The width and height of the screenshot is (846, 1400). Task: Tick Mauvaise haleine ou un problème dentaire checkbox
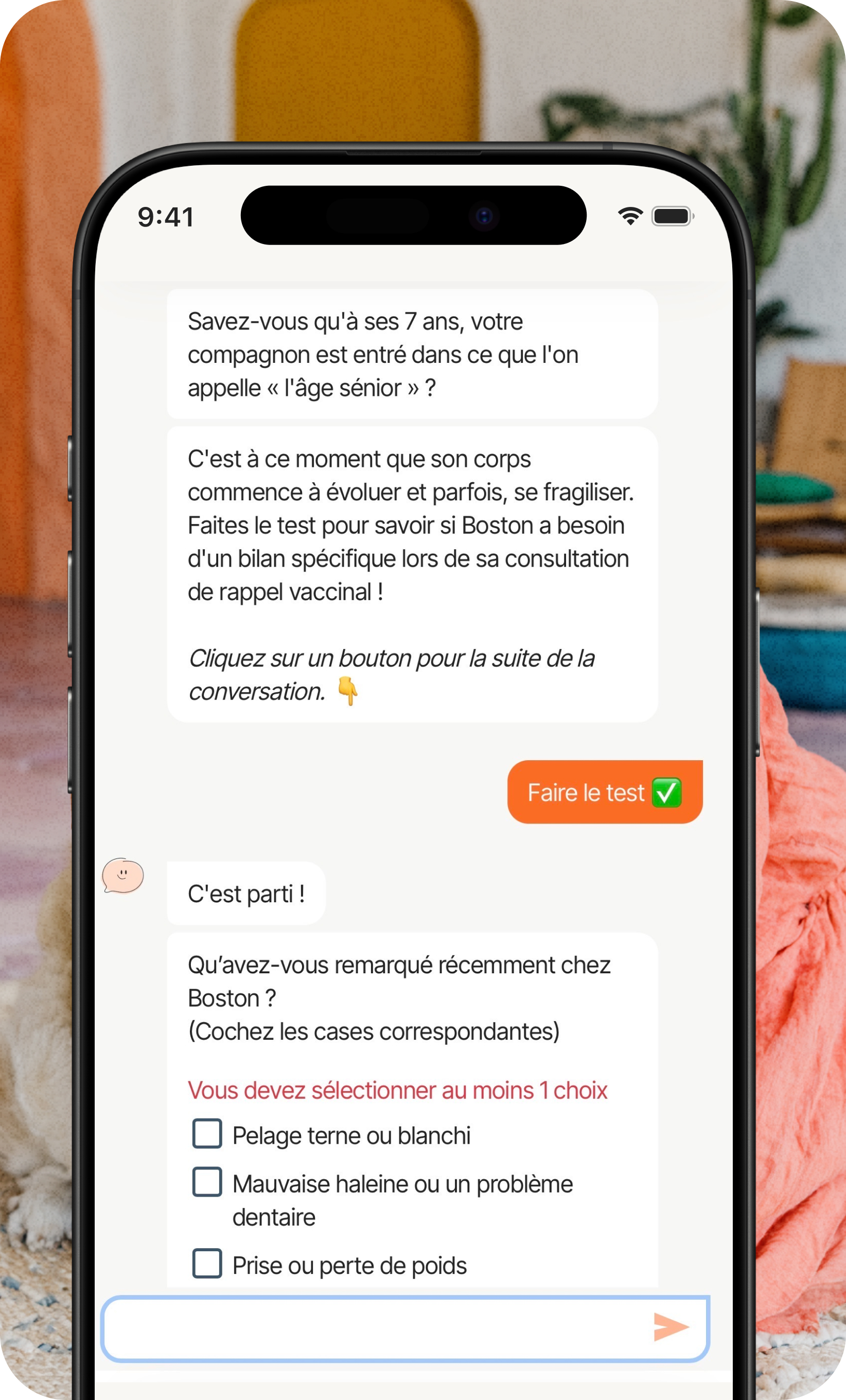click(x=207, y=1182)
